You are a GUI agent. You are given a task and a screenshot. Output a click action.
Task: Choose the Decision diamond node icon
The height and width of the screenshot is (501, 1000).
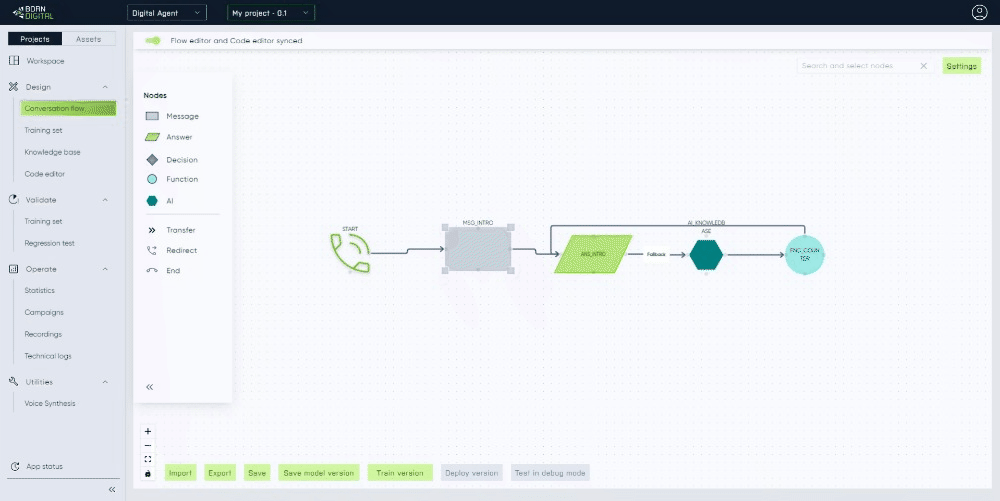152,160
